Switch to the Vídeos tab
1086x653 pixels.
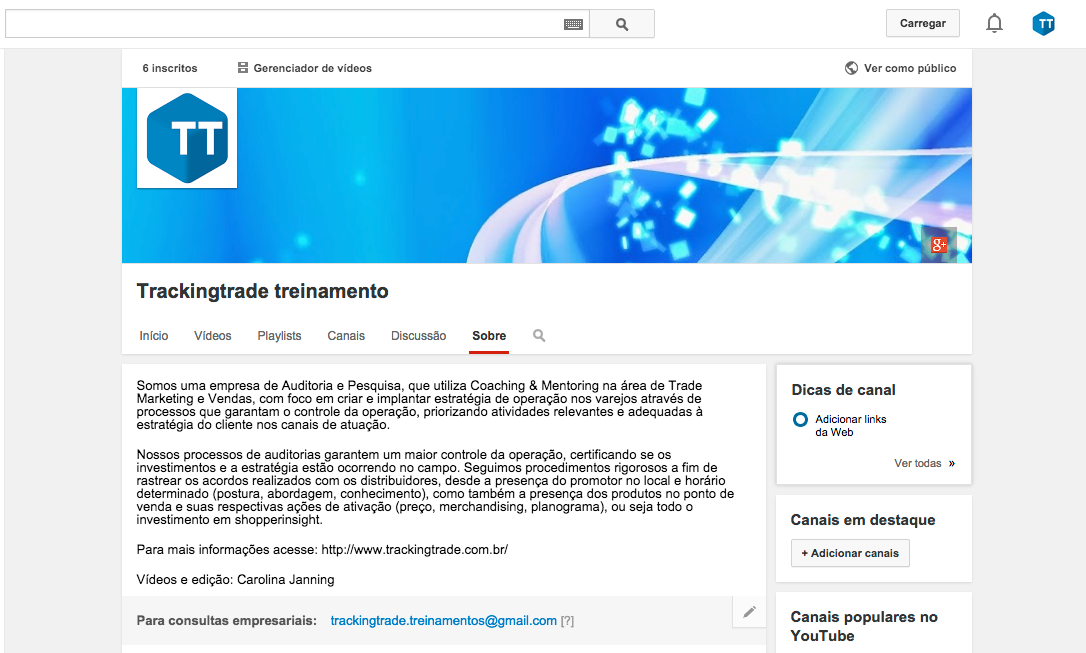coord(213,336)
